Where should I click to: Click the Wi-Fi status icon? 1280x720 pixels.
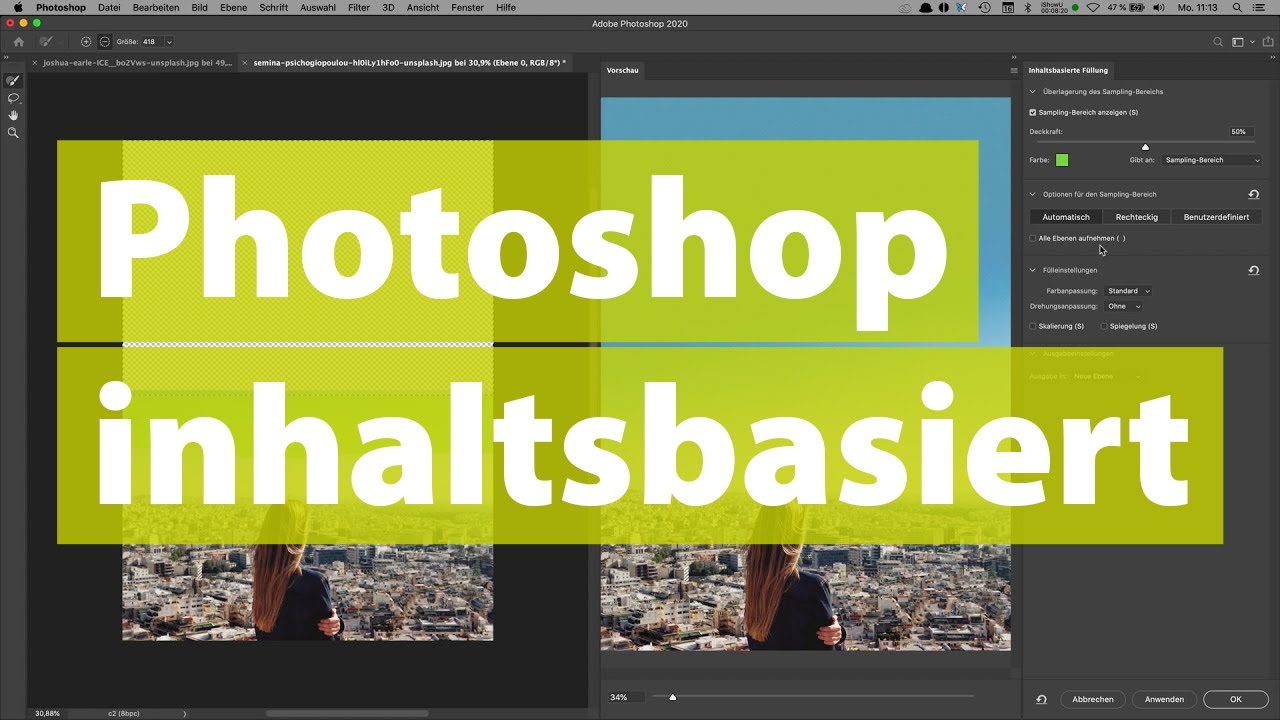(x=1093, y=8)
